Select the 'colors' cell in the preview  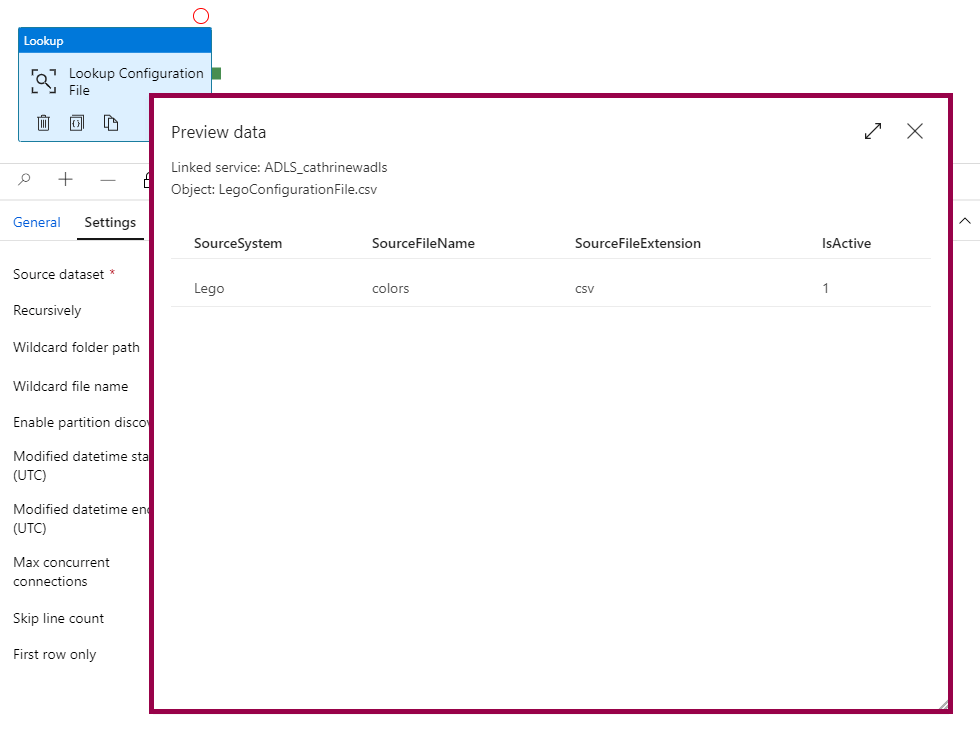click(x=390, y=288)
